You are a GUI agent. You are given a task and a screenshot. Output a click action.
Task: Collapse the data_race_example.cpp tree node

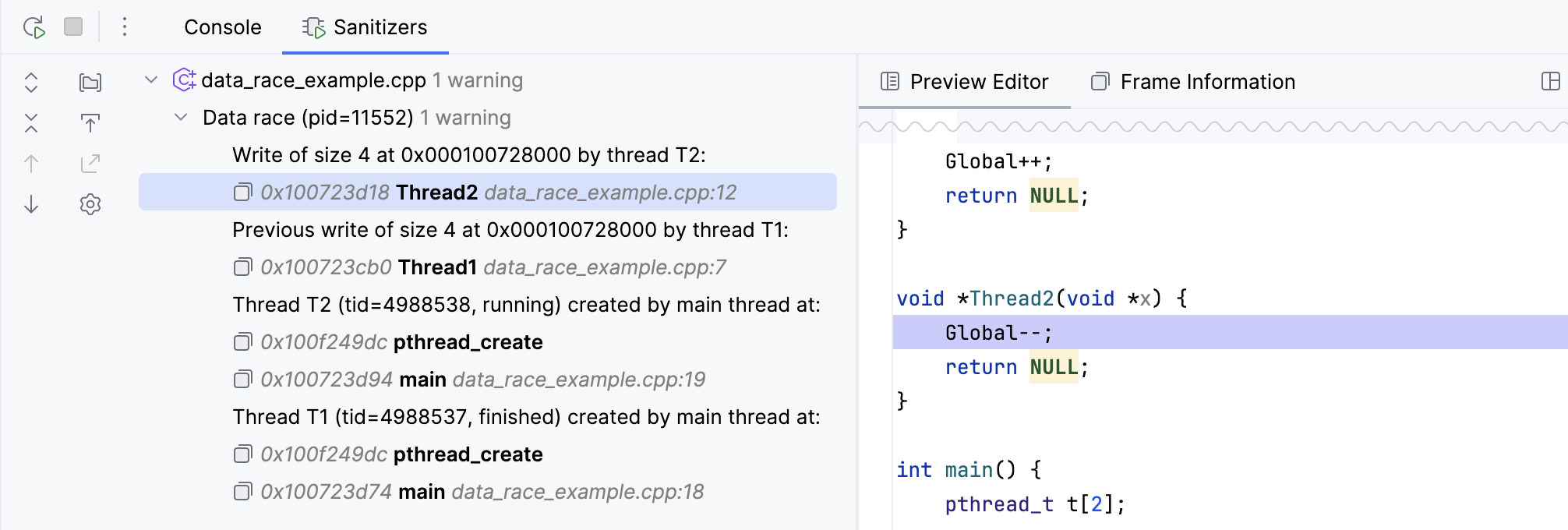pyautogui.click(x=152, y=79)
